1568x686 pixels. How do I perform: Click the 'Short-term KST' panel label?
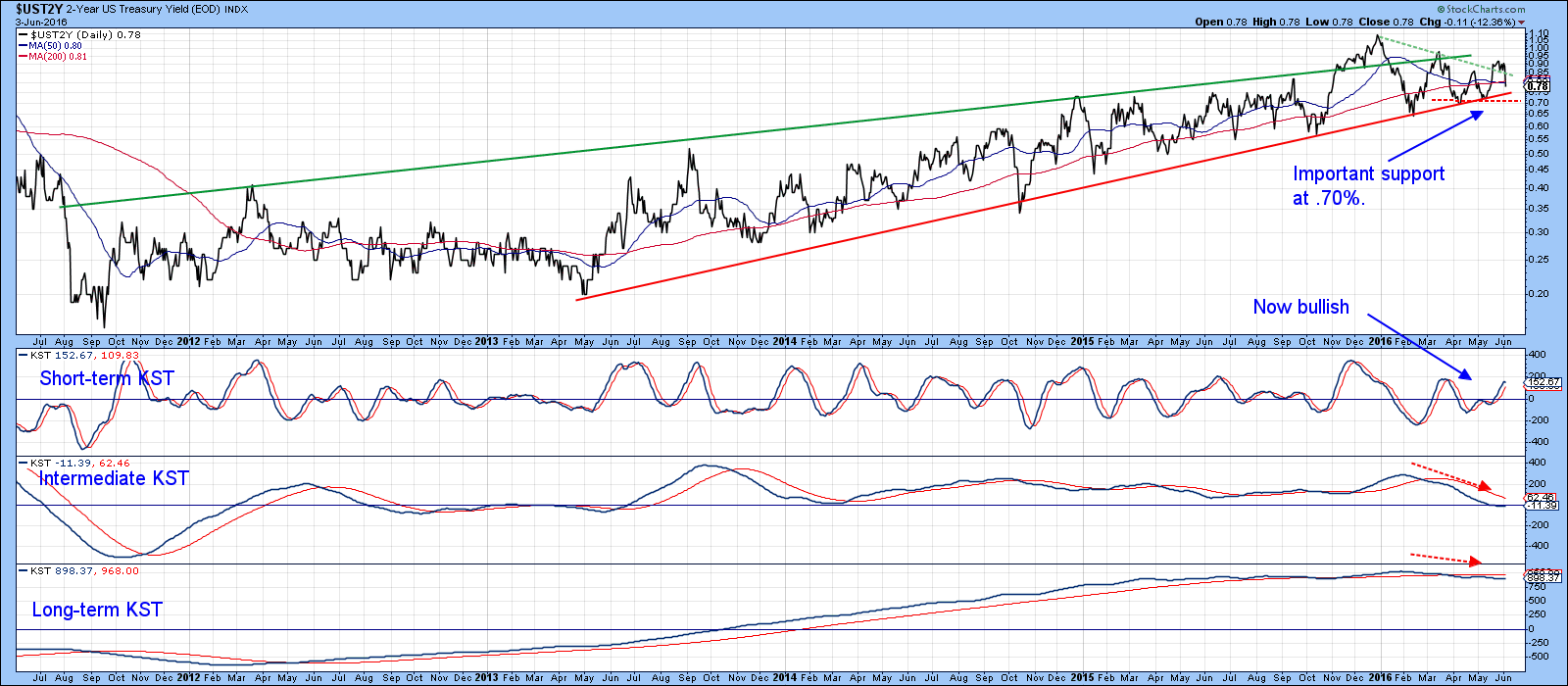coord(106,378)
